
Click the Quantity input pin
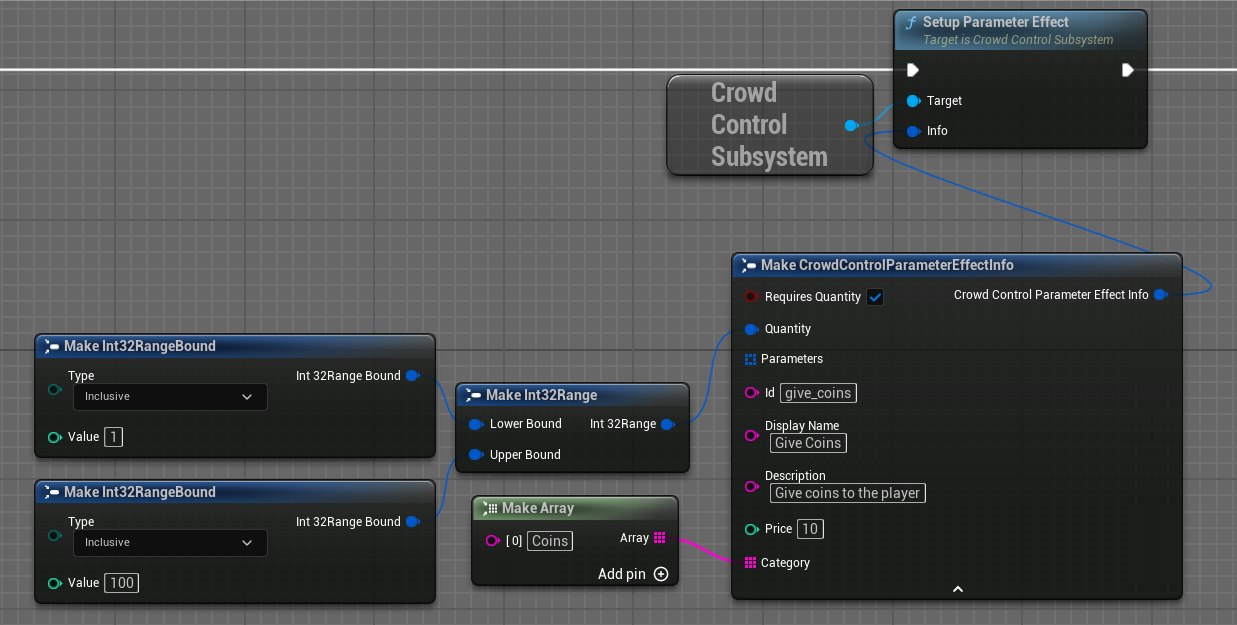751,329
